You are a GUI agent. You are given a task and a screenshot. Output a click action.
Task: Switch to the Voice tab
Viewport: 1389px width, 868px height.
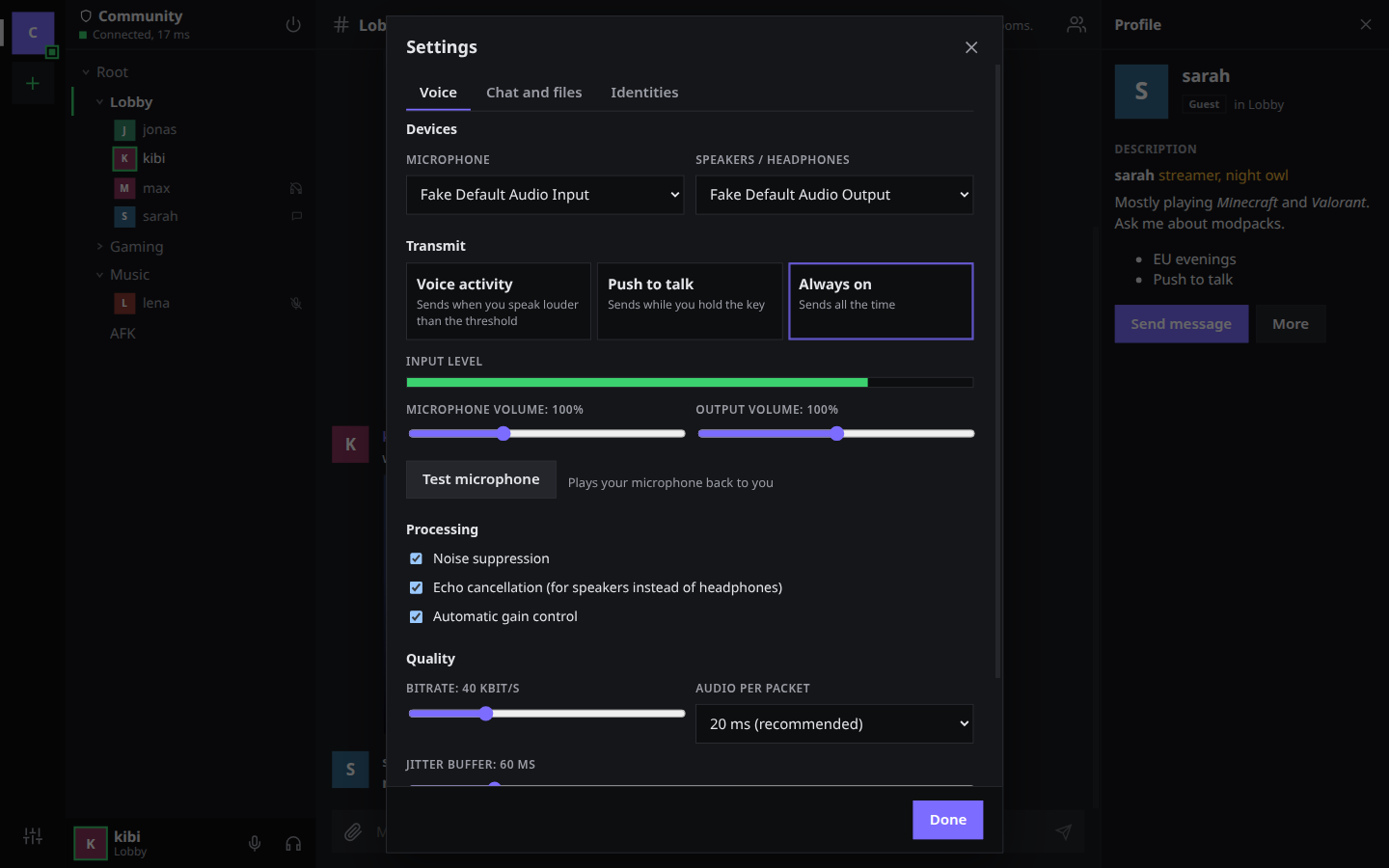click(x=438, y=93)
